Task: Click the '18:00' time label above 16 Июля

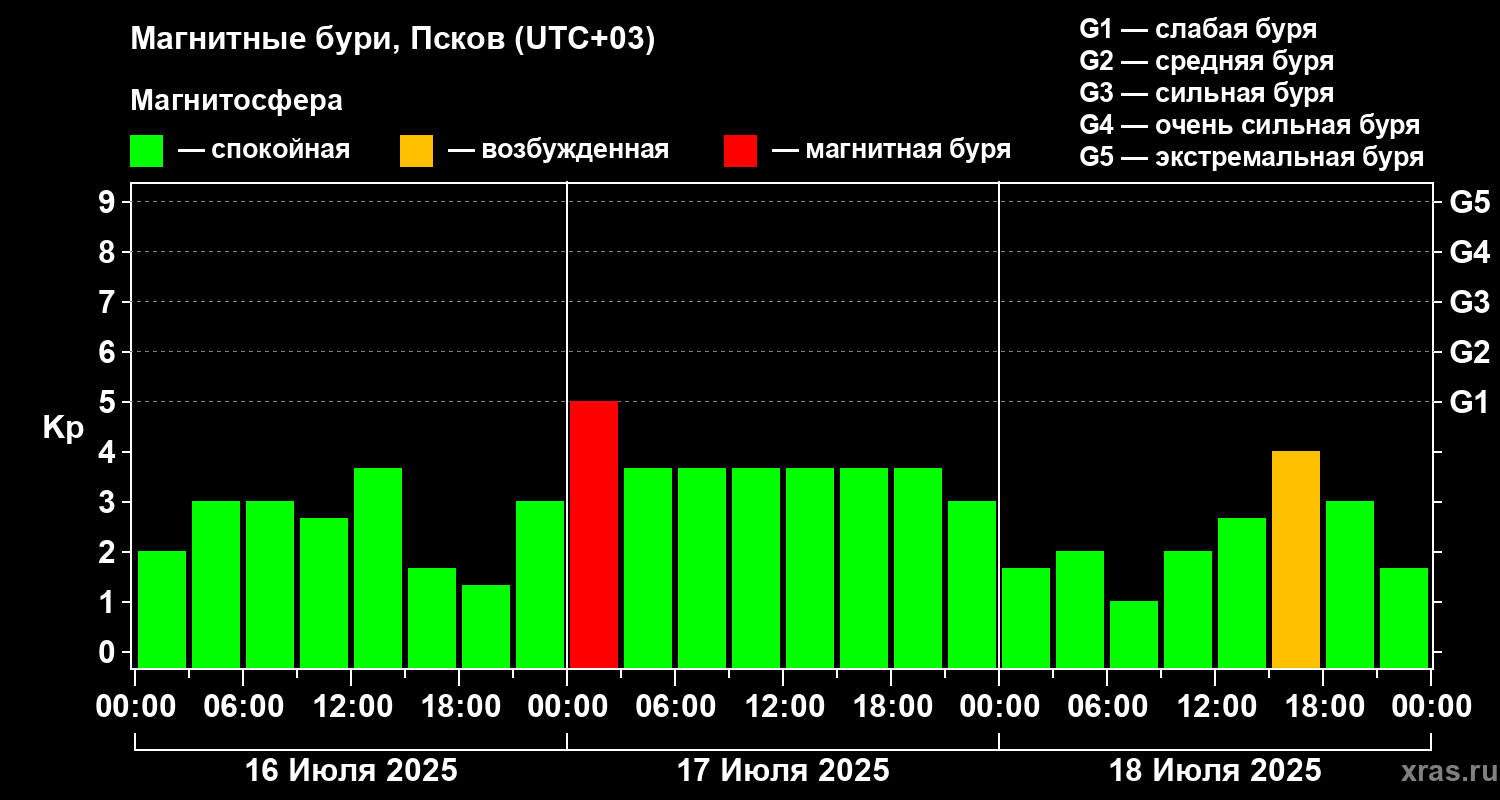Action: tap(459, 707)
